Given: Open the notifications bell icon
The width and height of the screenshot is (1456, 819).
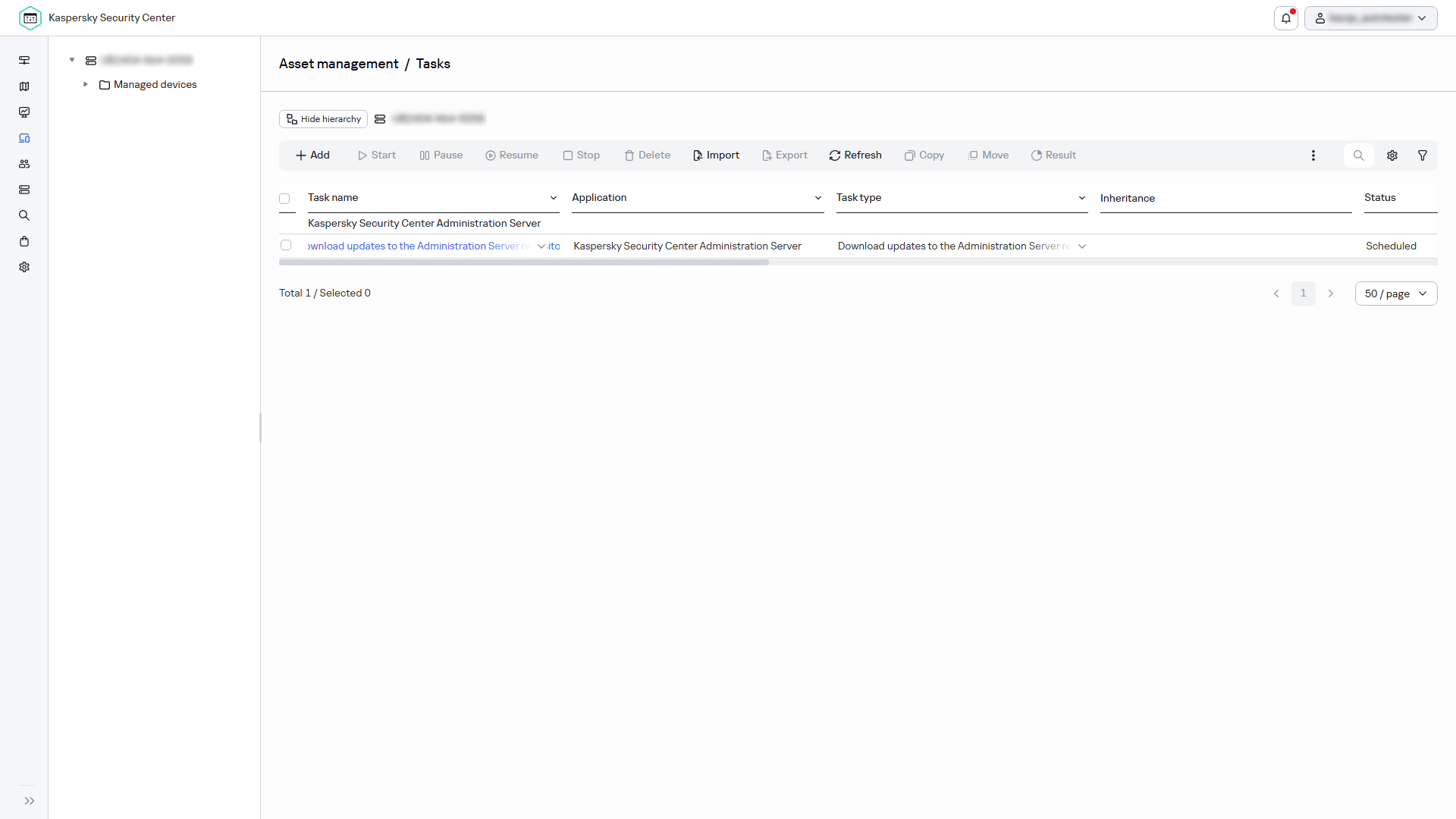Looking at the screenshot, I should click(1286, 18).
